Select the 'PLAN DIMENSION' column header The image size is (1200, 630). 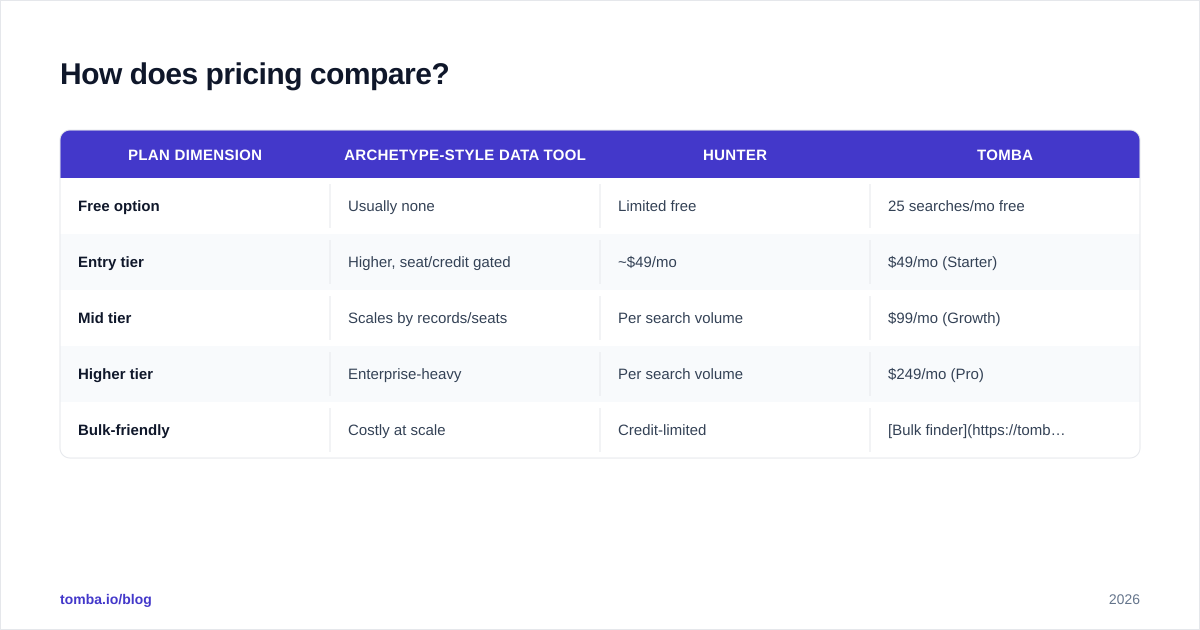pyautogui.click(x=195, y=155)
